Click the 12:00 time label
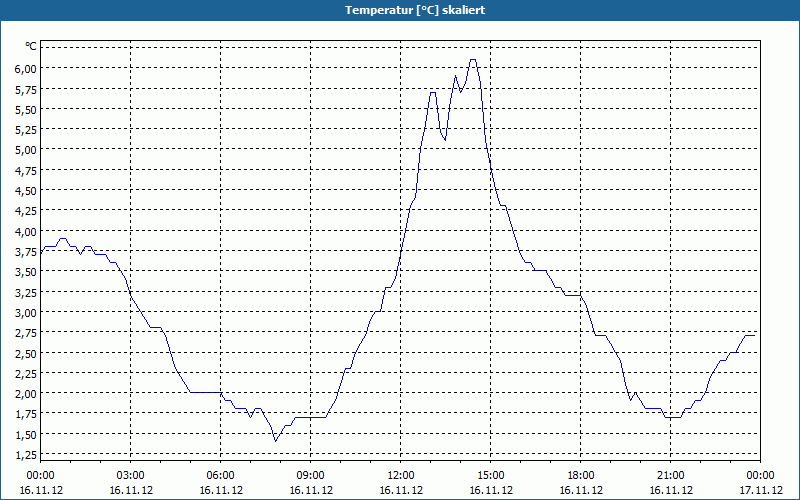800x500 pixels. (401, 476)
